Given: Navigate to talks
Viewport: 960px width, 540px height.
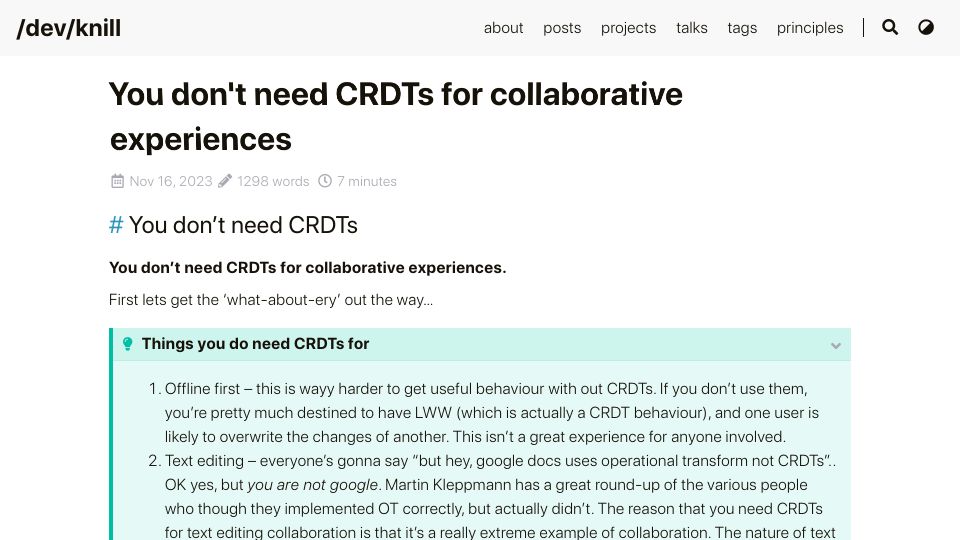Looking at the screenshot, I should [x=692, y=28].
